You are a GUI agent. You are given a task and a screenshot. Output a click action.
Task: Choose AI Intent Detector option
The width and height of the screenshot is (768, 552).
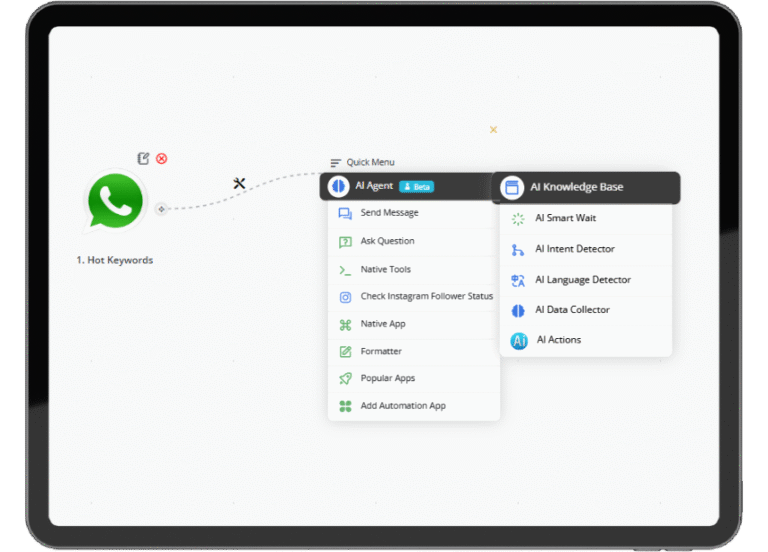tap(574, 249)
